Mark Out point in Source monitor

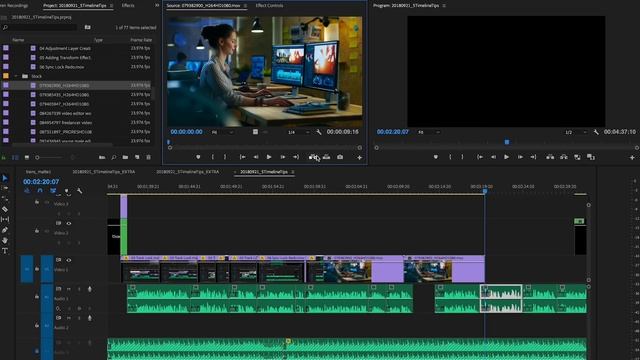pos(225,157)
